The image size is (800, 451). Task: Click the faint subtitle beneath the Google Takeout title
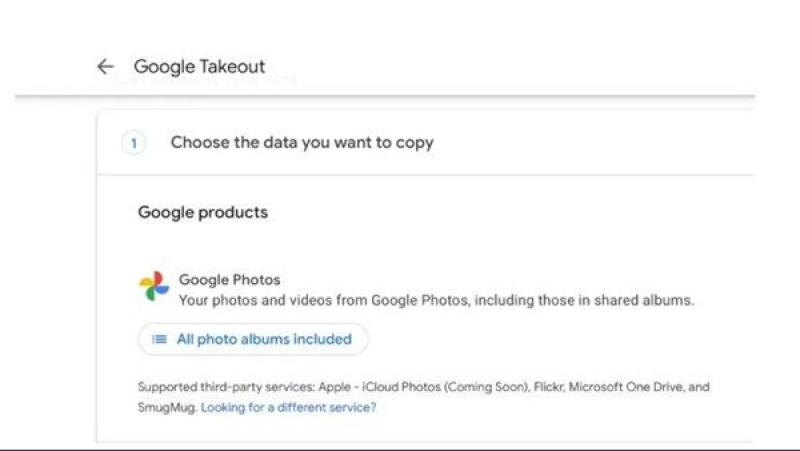[204, 80]
